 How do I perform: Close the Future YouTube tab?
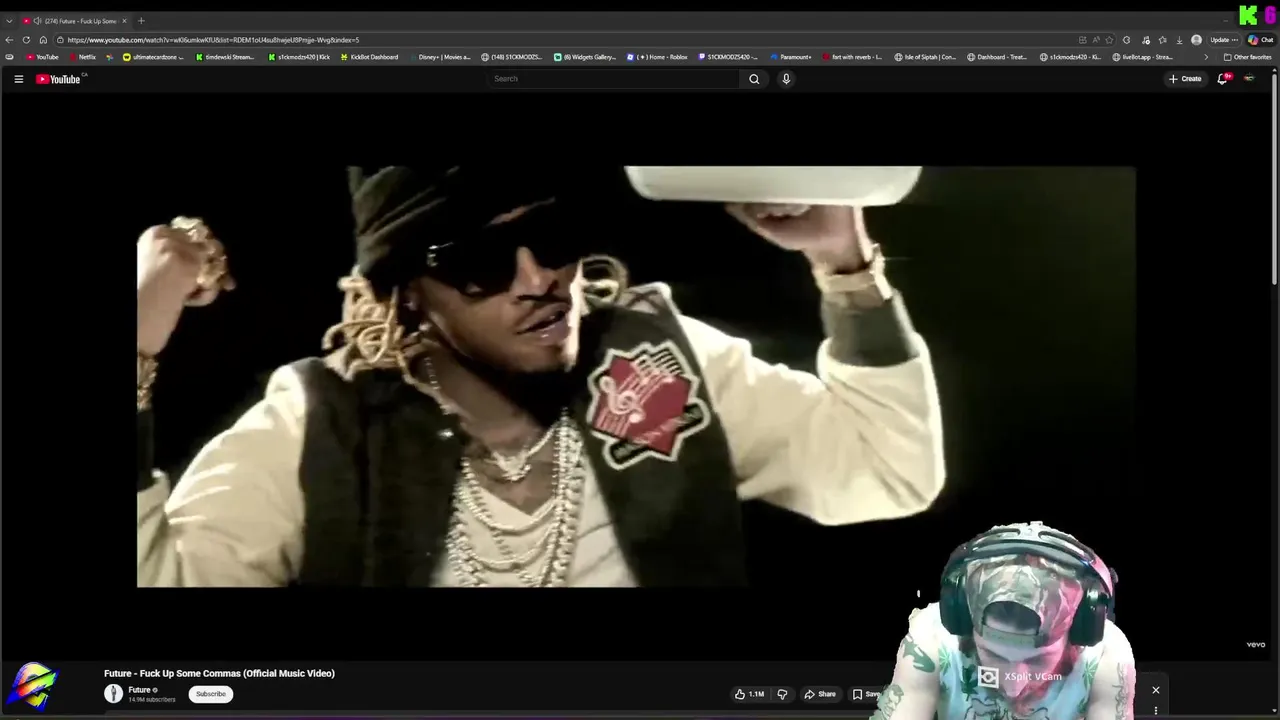click(x=125, y=21)
